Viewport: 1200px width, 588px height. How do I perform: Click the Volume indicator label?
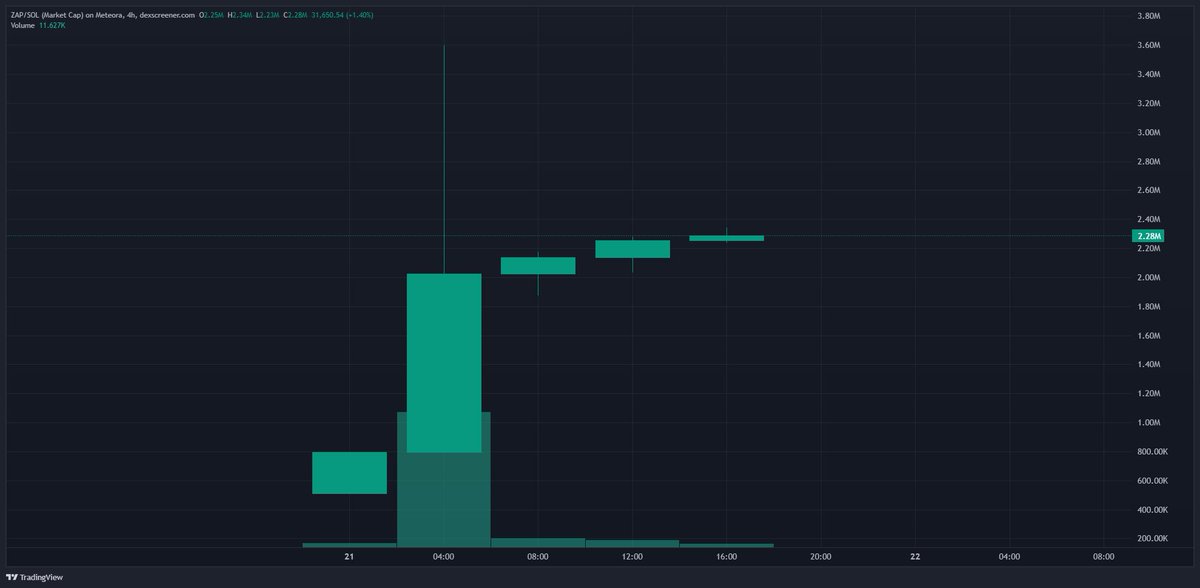pos(20,27)
